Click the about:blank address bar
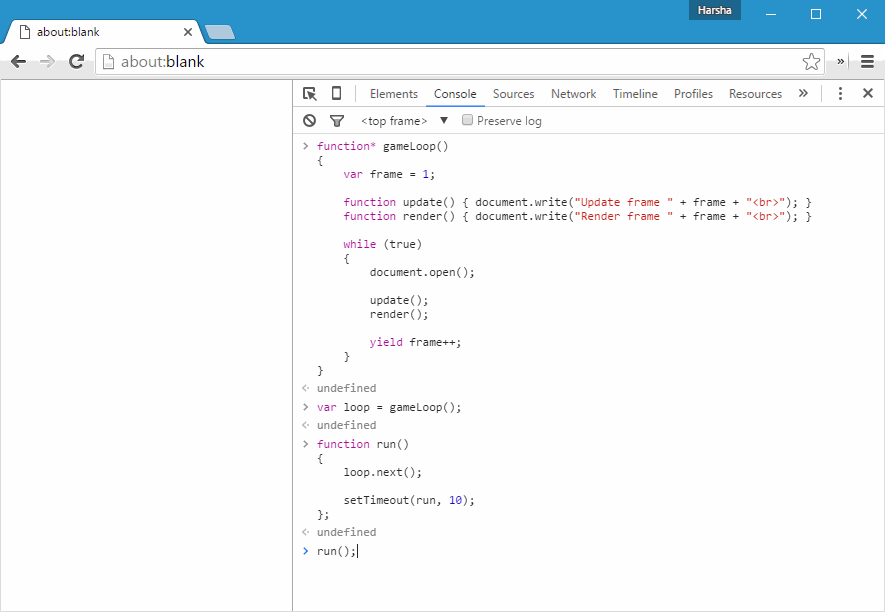885x612 pixels. 460,62
